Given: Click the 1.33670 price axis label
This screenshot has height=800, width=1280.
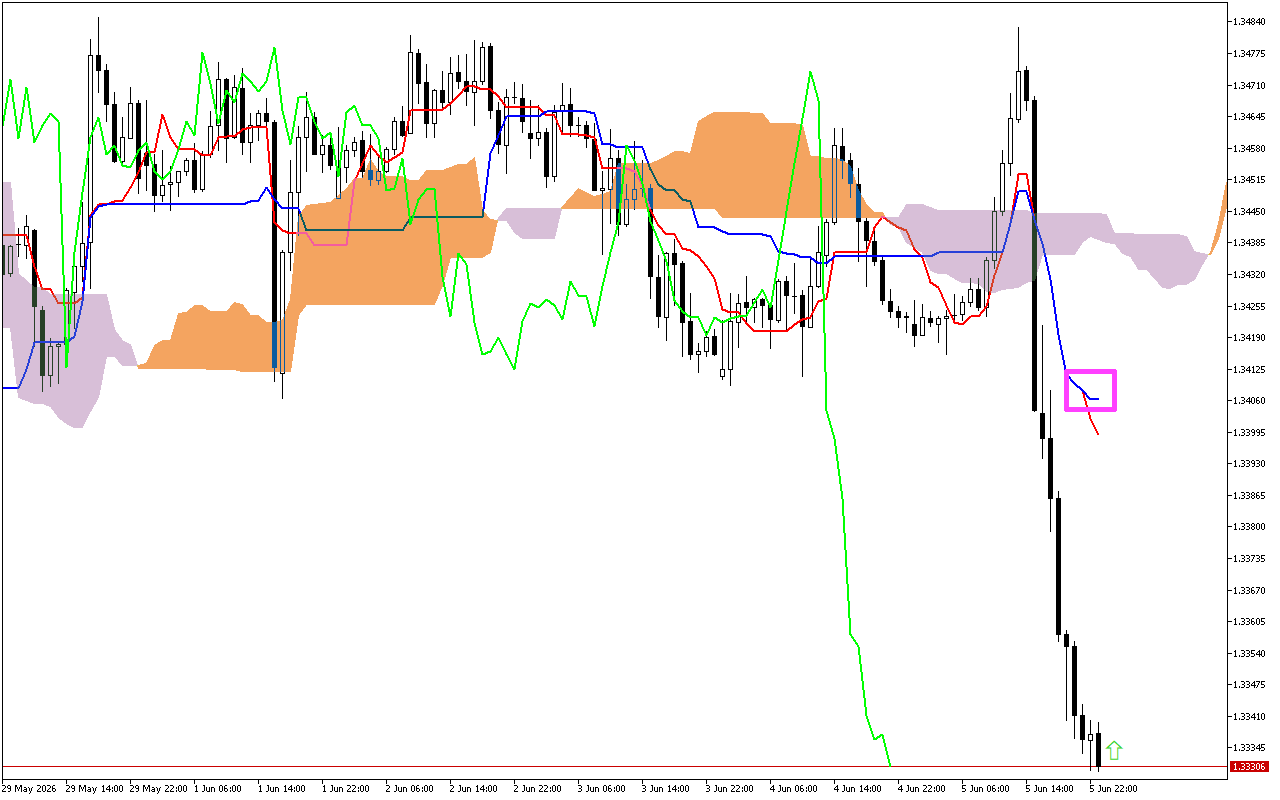Looking at the screenshot, I should pyautogui.click(x=1250, y=591).
